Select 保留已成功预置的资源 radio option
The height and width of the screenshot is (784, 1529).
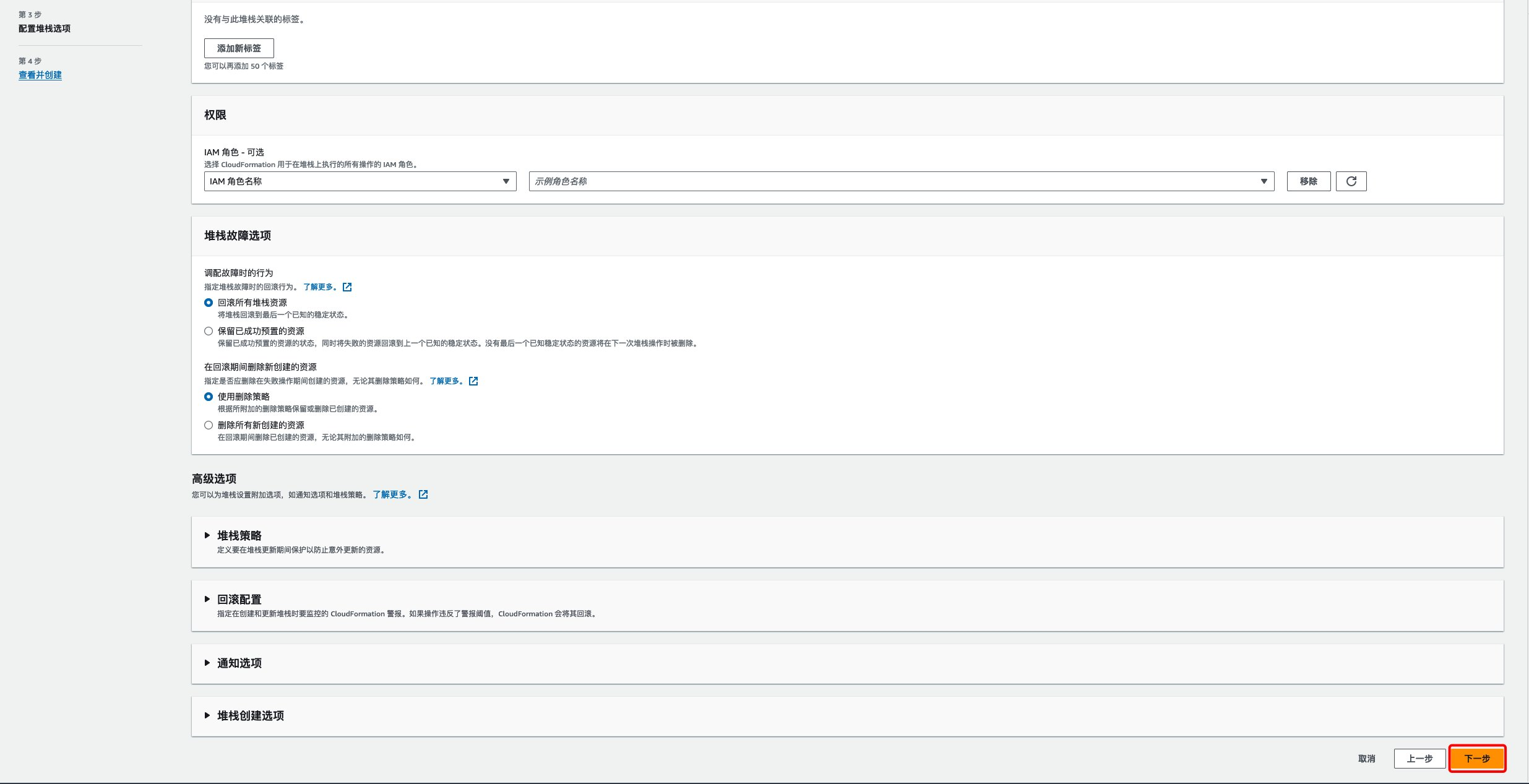[x=209, y=331]
